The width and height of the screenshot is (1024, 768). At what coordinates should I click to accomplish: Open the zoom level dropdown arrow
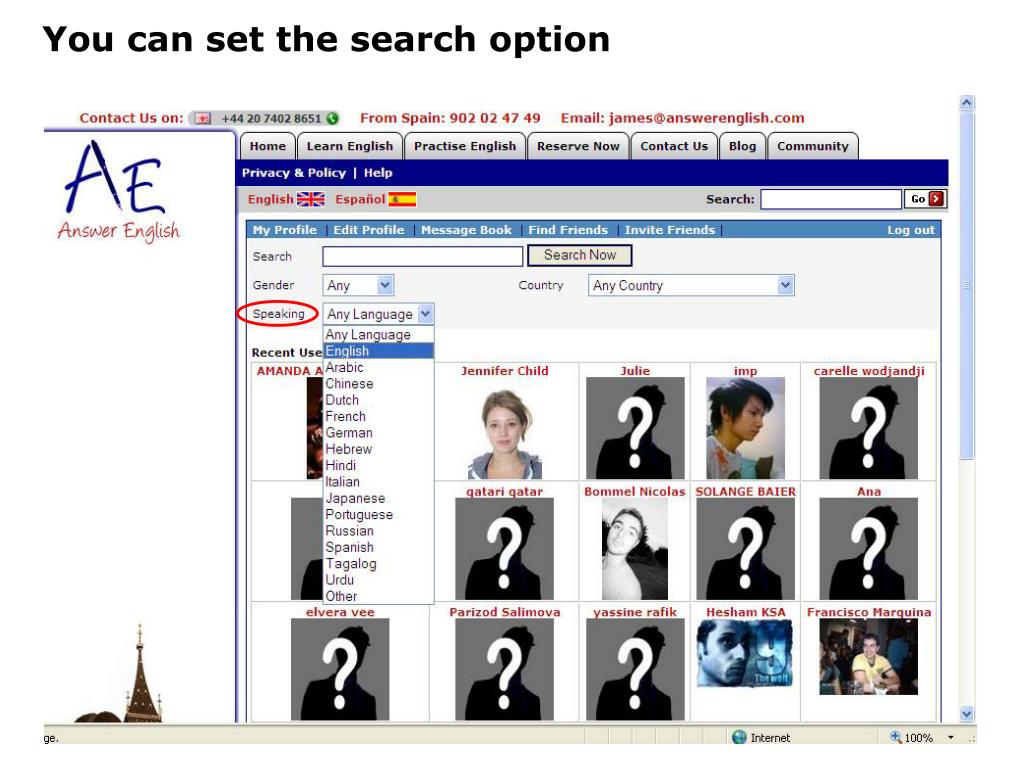[x=951, y=737]
